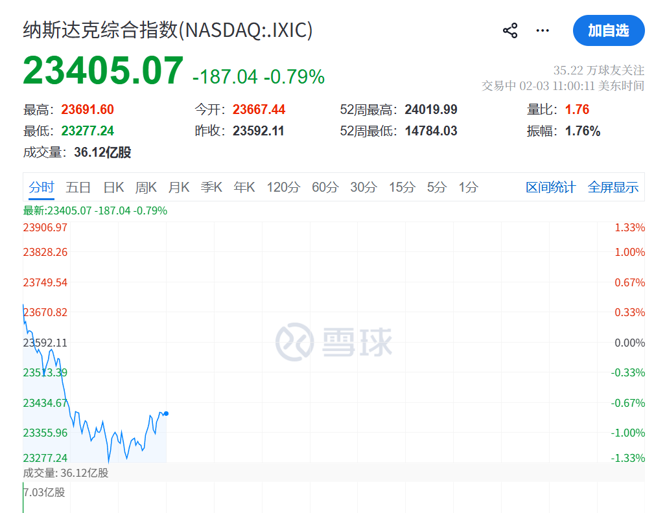Viewport: 667px width, 513px height.
Task: Select the 120分 interval tab
Action: click(283, 187)
